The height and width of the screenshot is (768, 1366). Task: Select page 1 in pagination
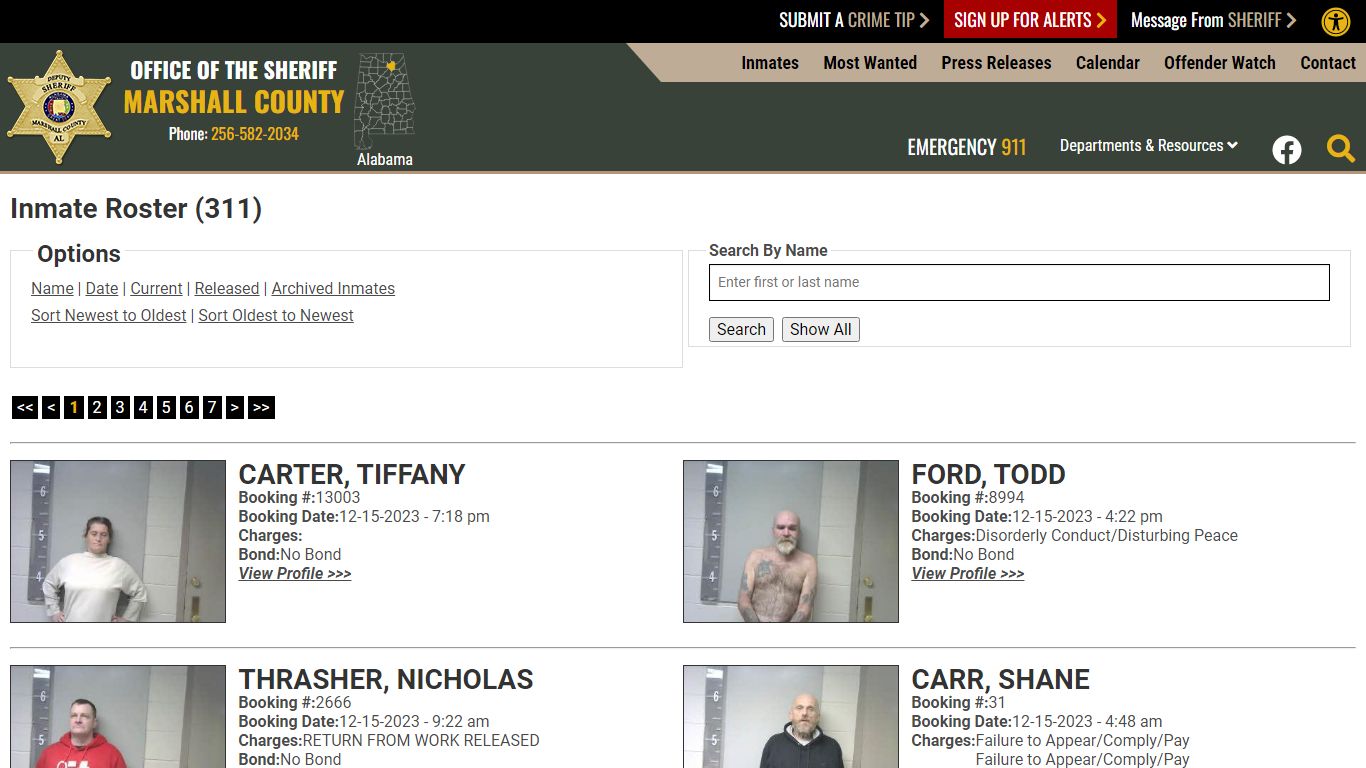pyautogui.click(x=74, y=407)
